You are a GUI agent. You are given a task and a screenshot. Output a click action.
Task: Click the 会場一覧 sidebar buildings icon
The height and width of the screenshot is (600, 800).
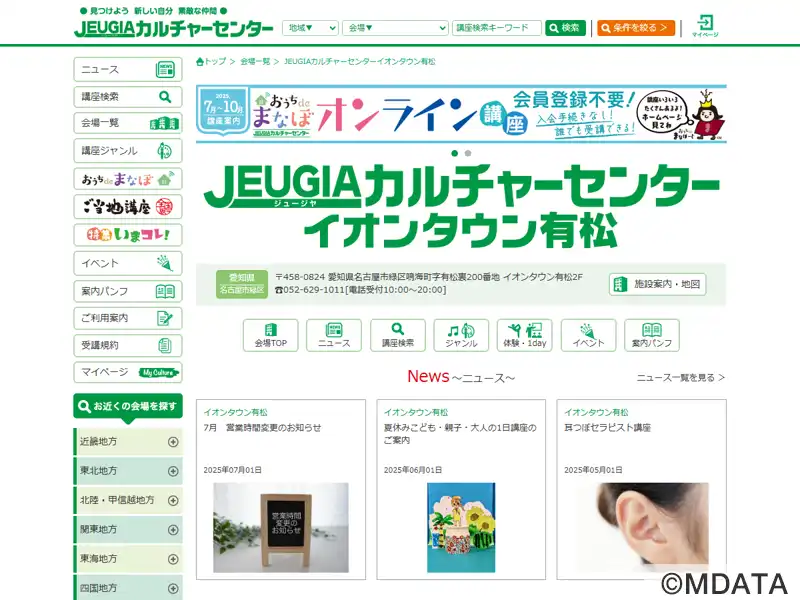coord(164,123)
